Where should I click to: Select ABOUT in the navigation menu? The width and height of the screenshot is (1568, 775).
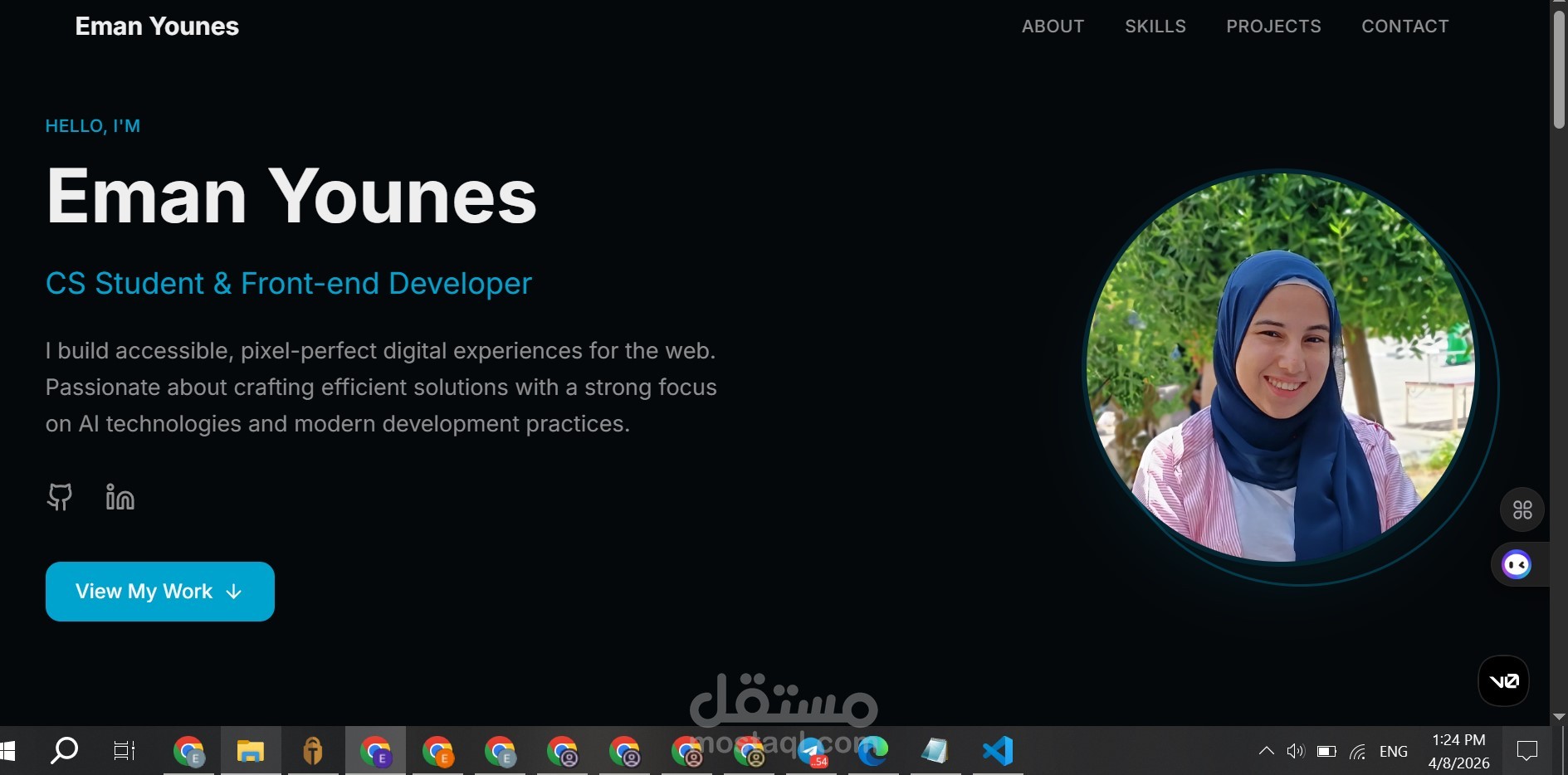point(1053,26)
